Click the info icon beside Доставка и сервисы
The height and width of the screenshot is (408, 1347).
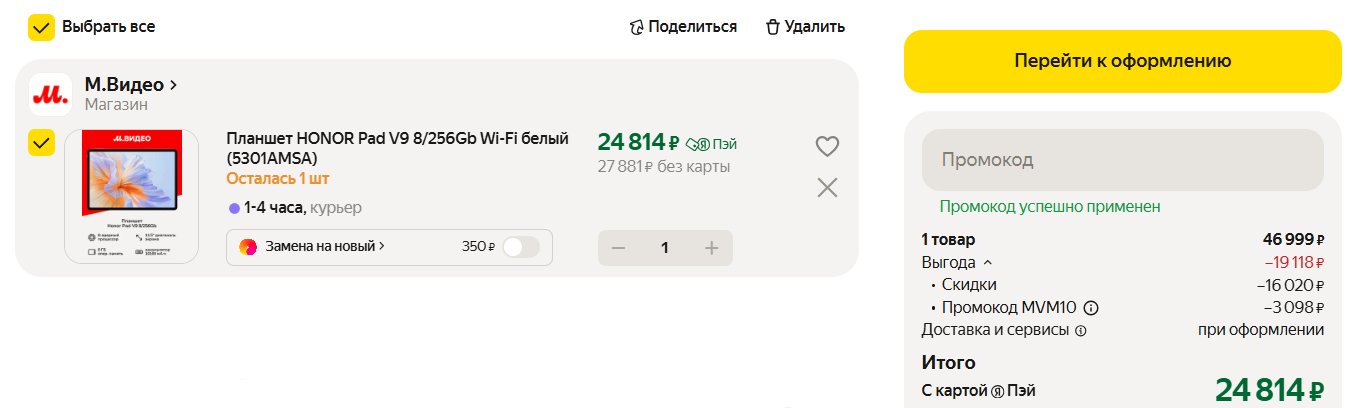coord(1080,331)
